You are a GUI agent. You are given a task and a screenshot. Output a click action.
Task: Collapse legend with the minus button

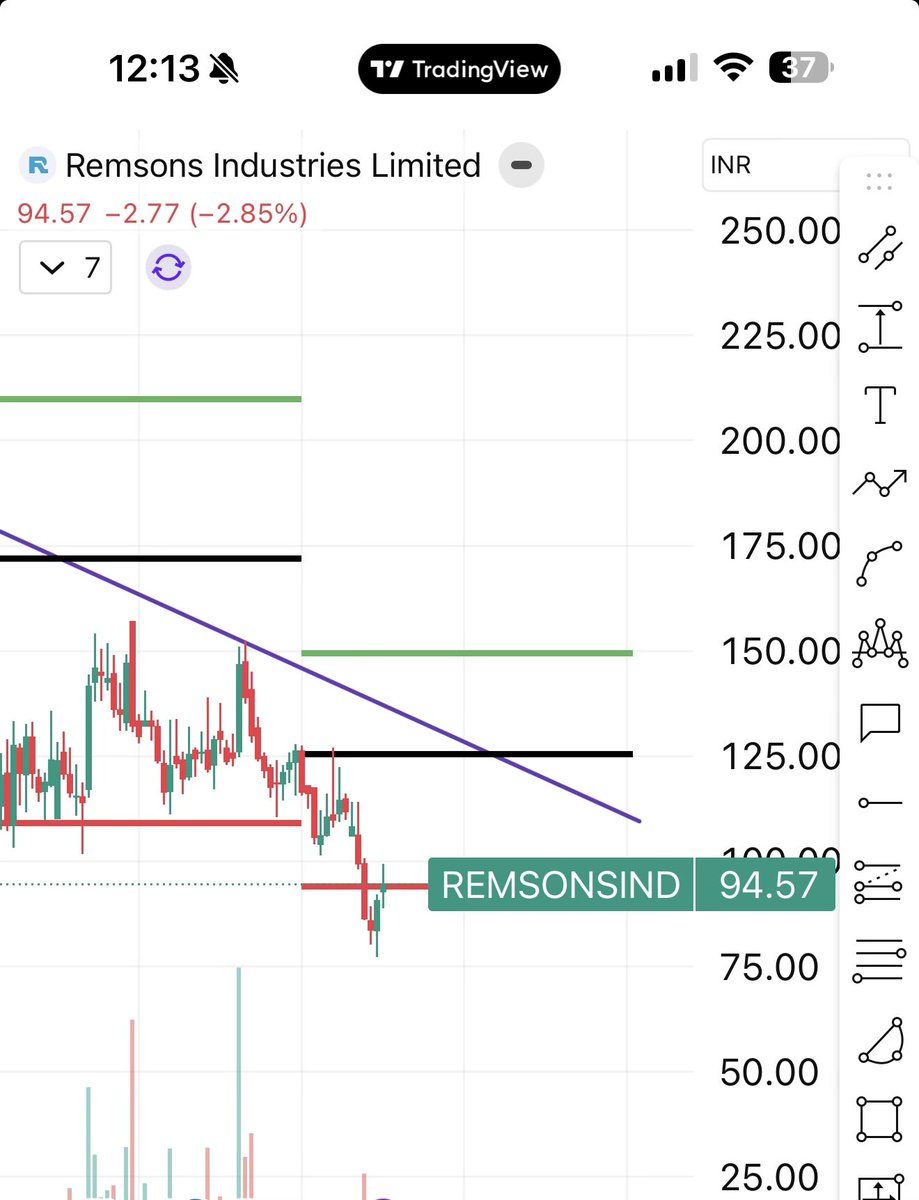click(521, 165)
